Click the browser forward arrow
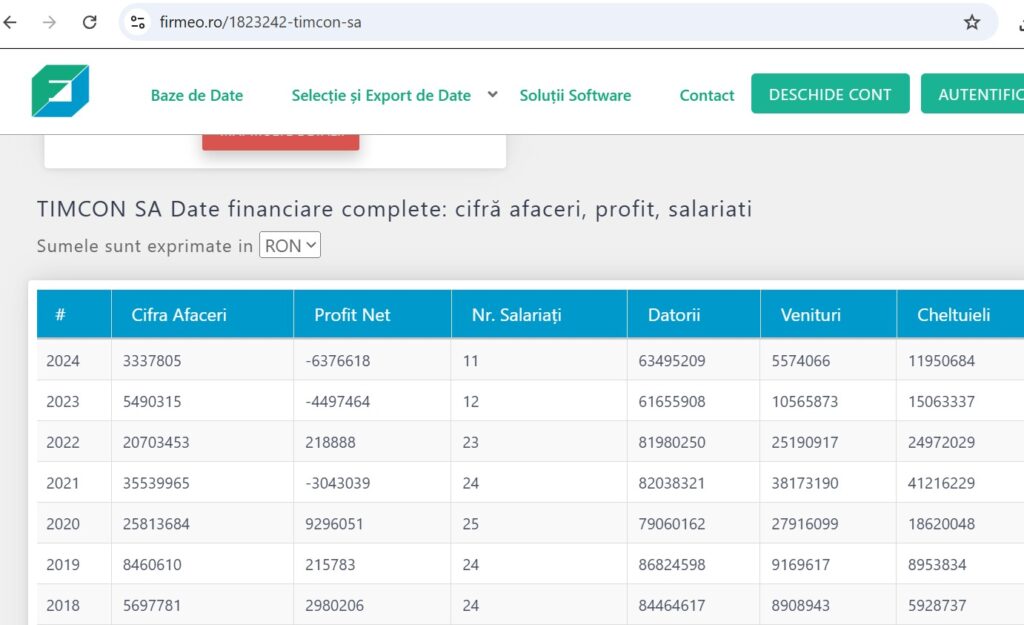1024x625 pixels. point(50,22)
